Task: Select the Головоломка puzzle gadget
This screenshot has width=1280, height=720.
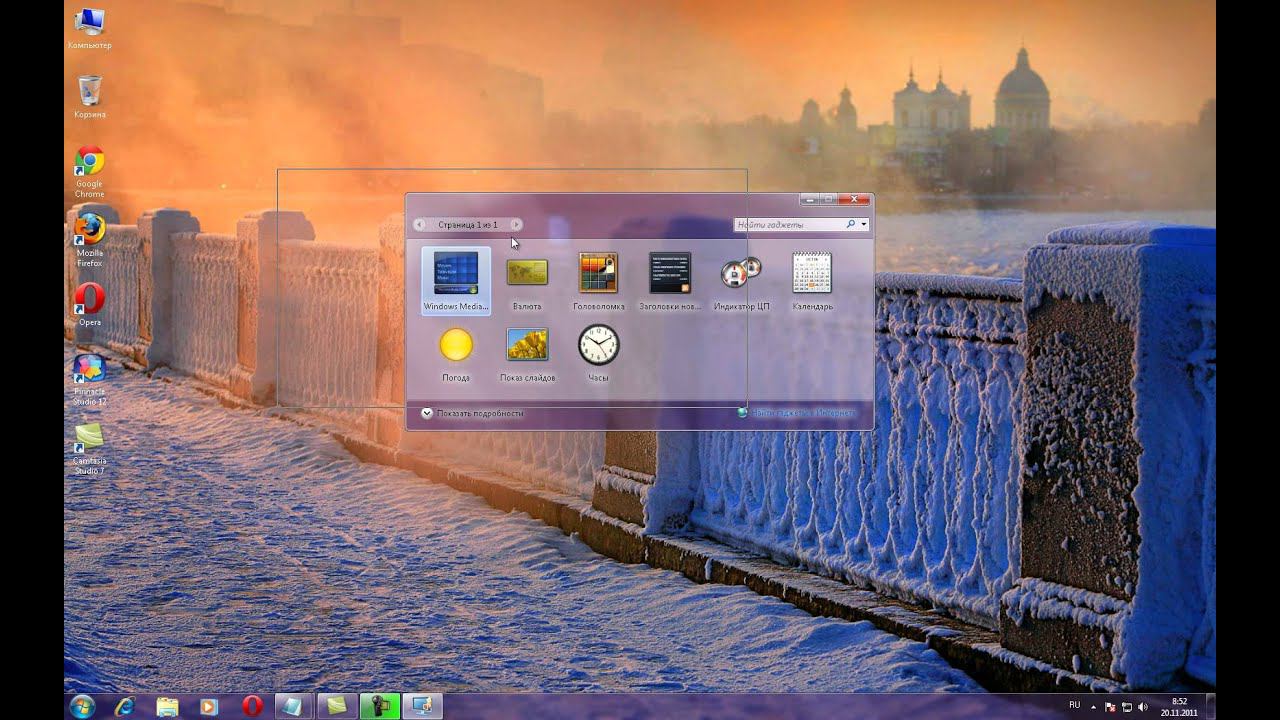Action: (598, 281)
